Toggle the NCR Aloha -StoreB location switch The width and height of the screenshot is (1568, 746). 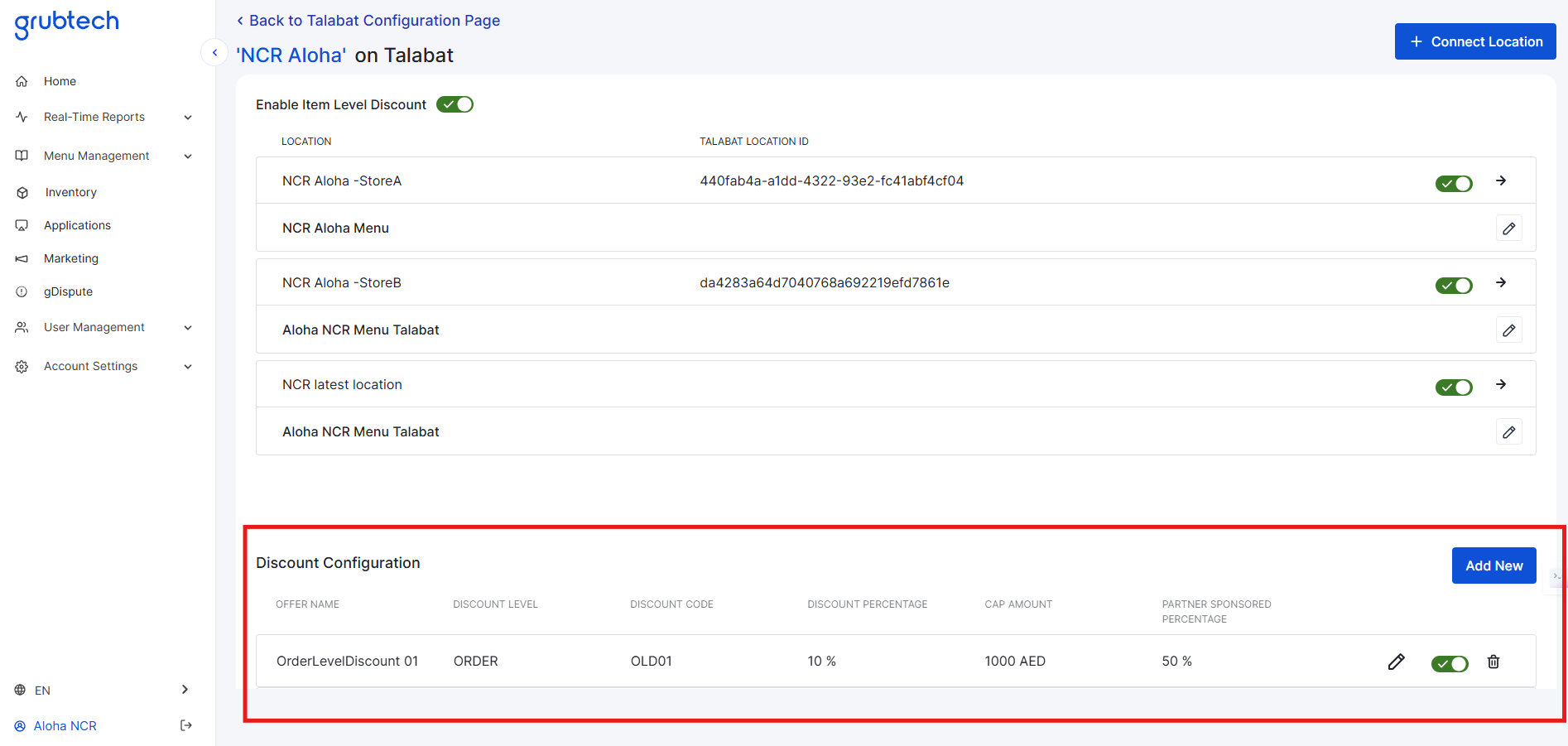click(1454, 285)
